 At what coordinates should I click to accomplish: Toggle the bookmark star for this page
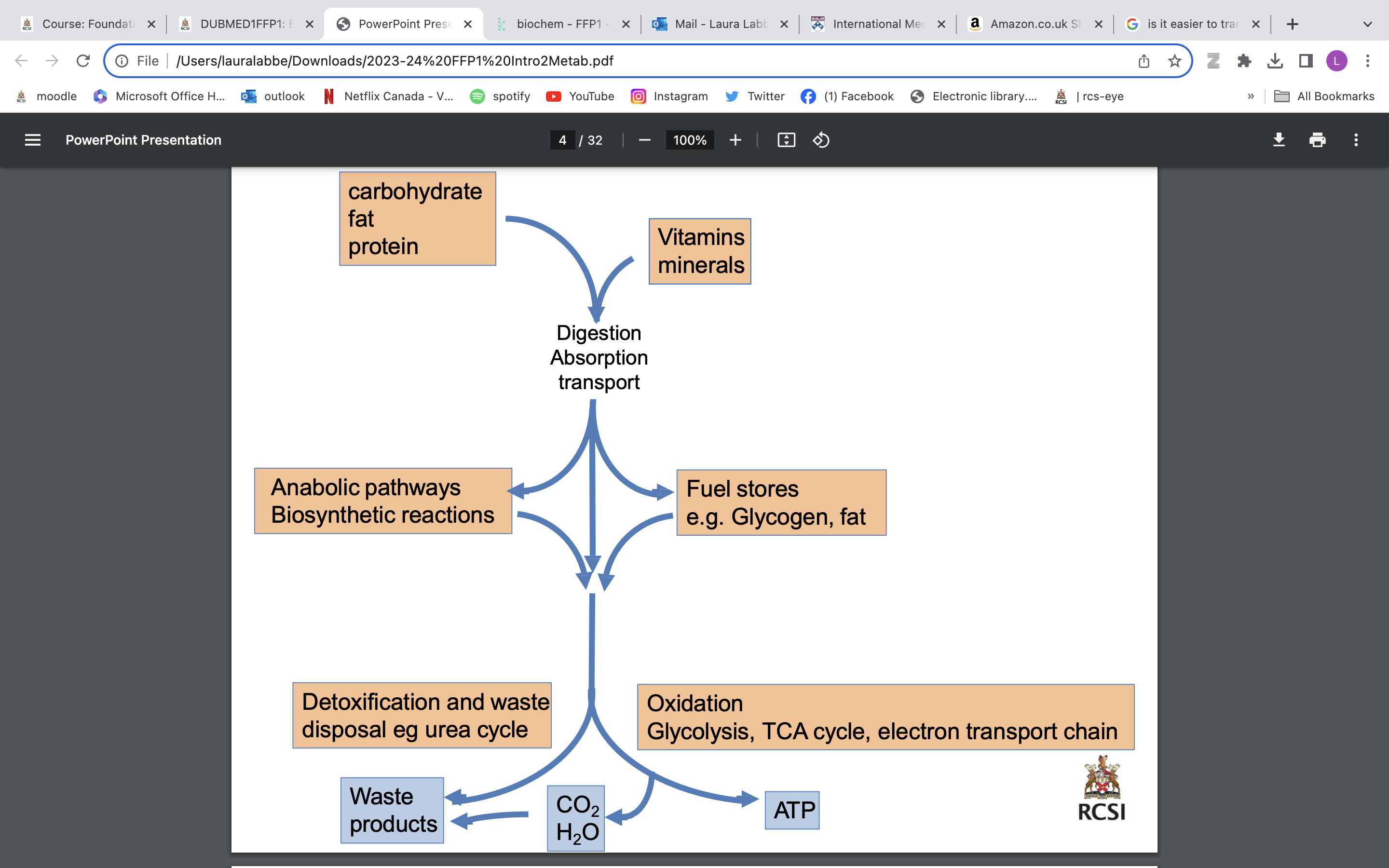click(x=1174, y=60)
